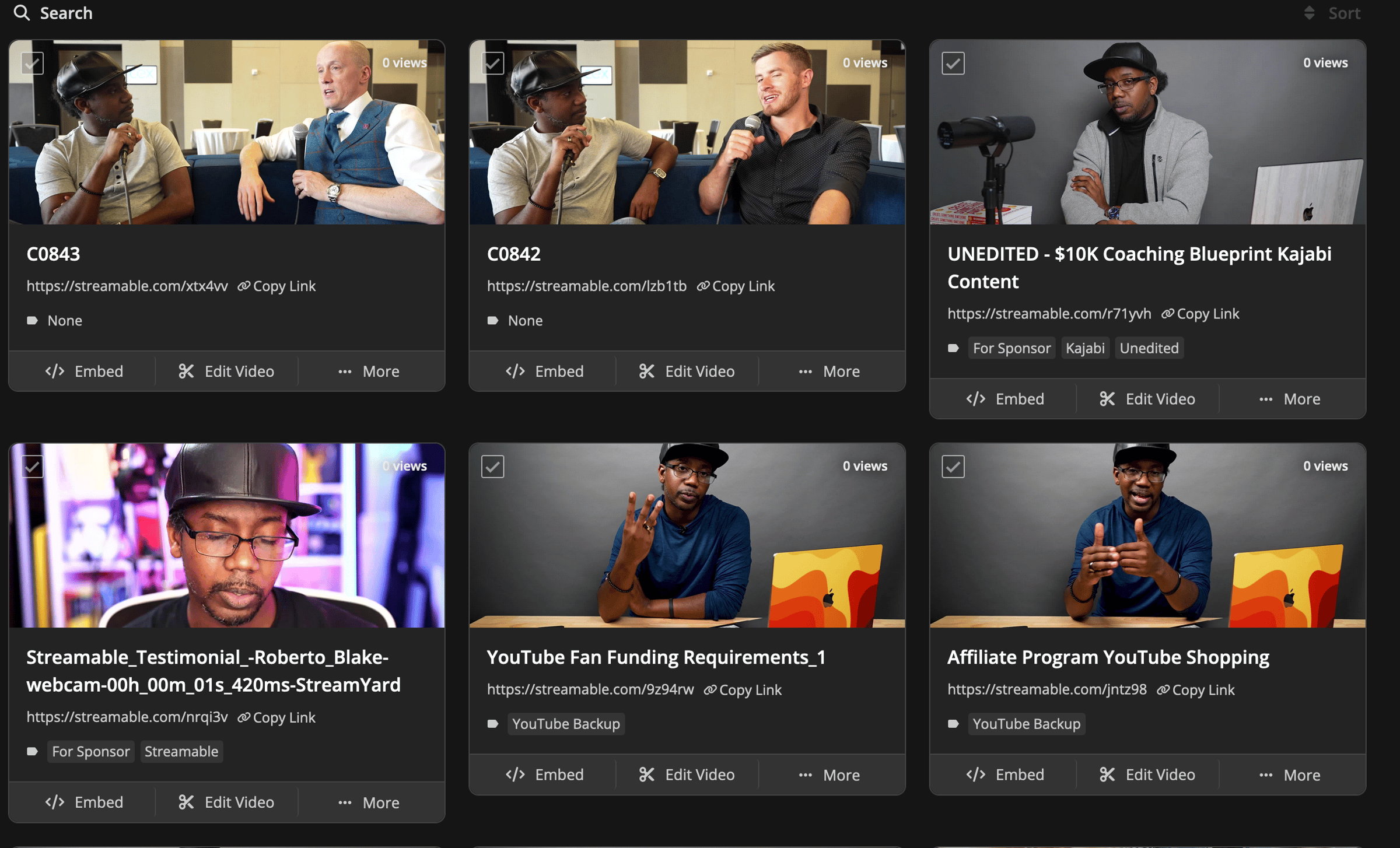
Task: Expand More options on the C0843 card
Action: (369, 372)
